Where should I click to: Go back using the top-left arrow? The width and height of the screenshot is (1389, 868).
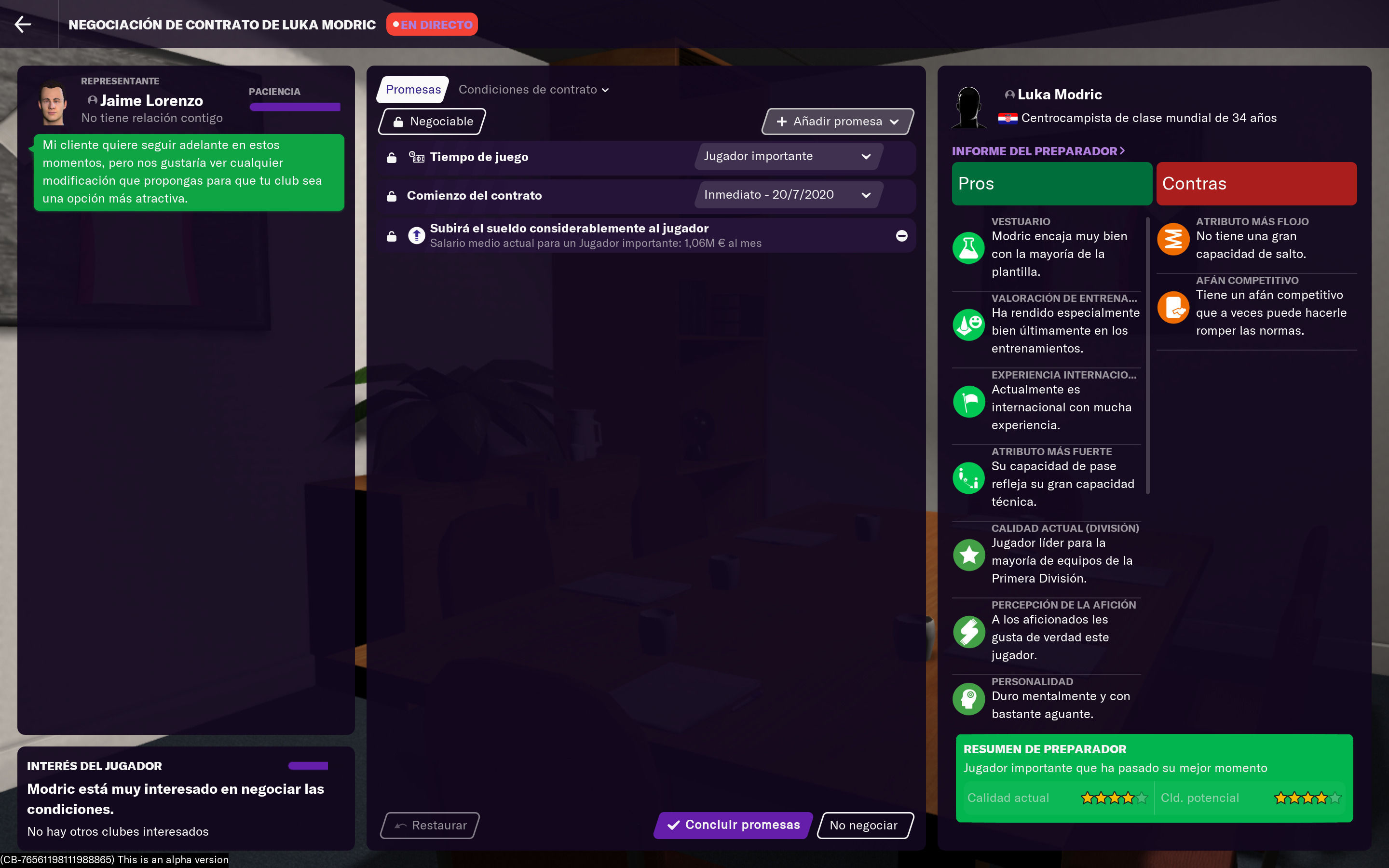click(x=23, y=24)
